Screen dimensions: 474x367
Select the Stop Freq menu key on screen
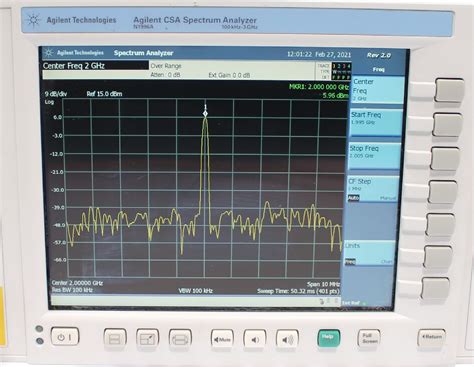coord(374,156)
